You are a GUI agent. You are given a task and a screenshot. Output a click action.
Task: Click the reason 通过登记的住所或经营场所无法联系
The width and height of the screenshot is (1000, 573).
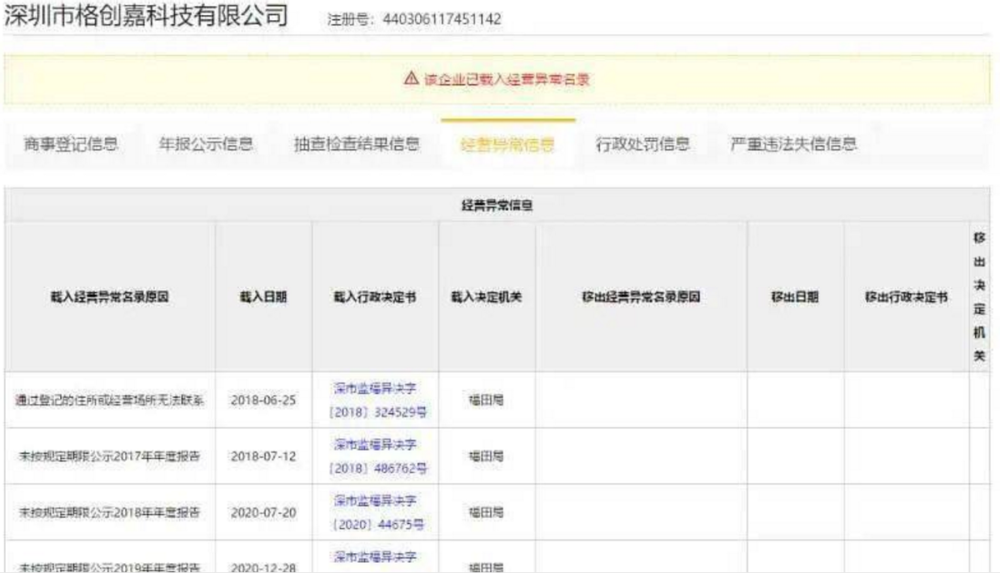coord(110,401)
